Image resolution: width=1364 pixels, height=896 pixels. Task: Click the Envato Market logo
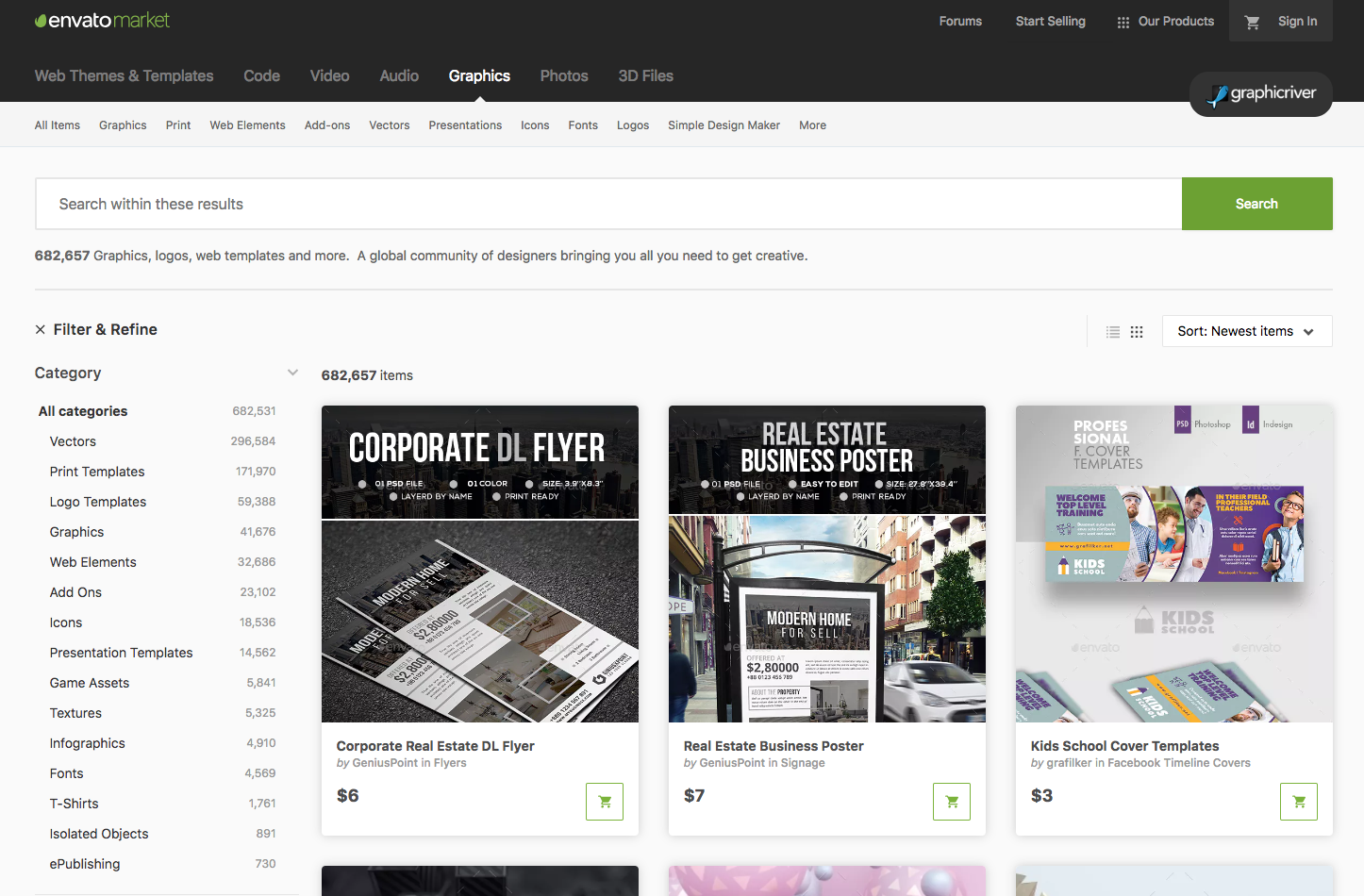pyautogui.click(x=102, y=20)
